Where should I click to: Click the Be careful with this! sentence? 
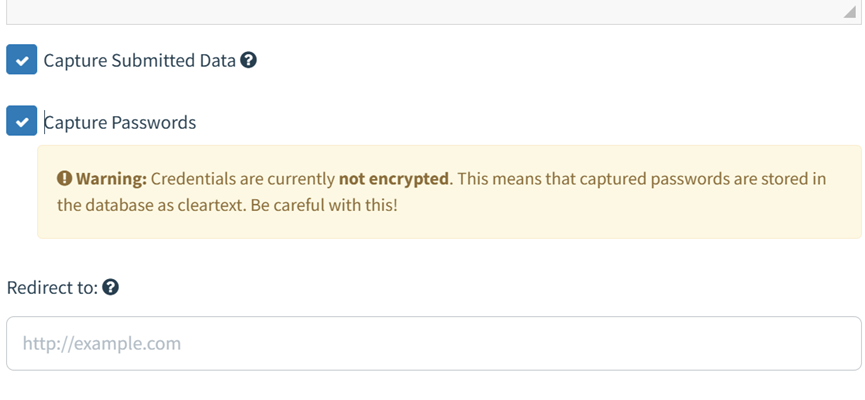pyautogui.click(x=324, y=206)
